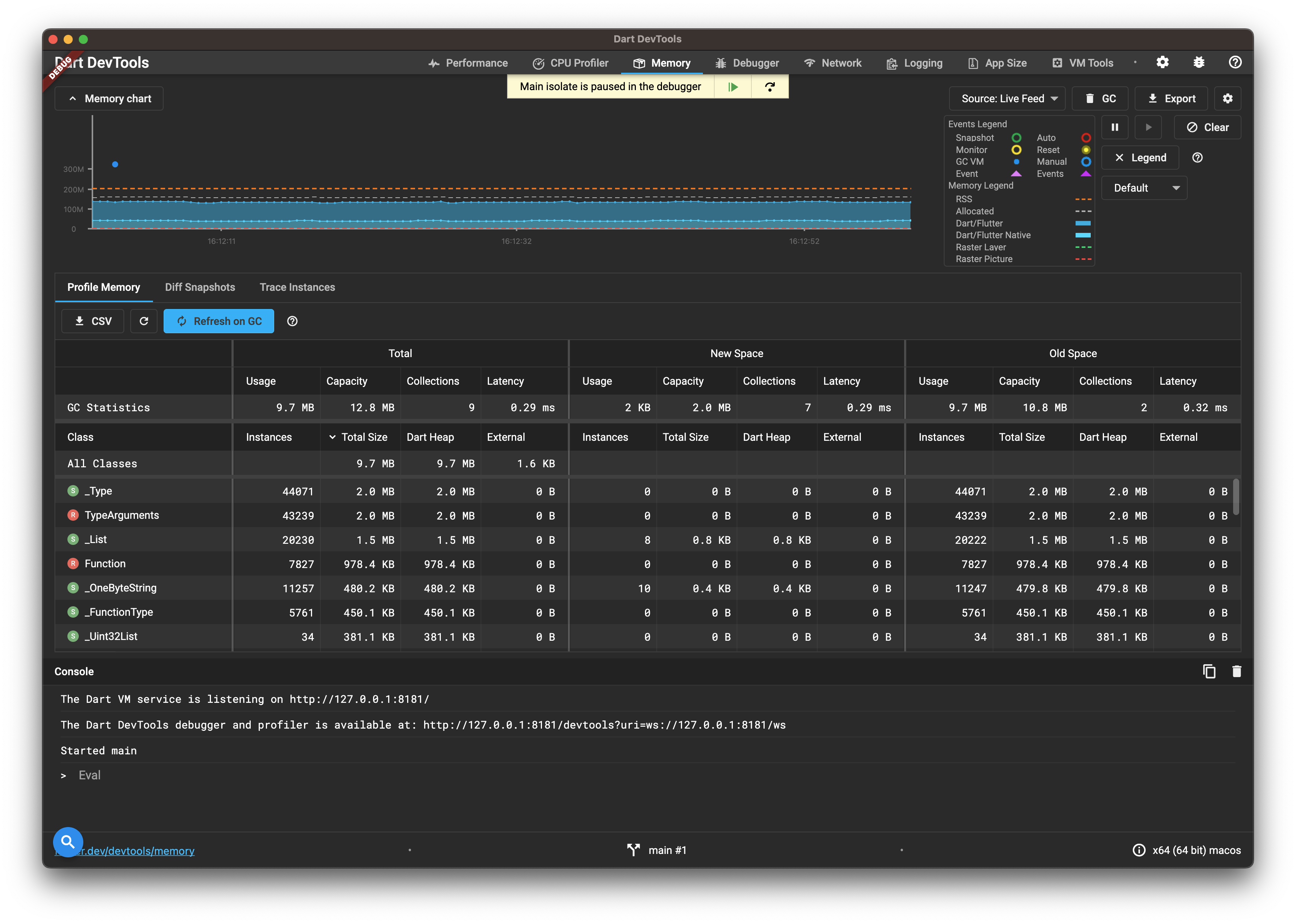Click the info icon beside x64 macos
This screenshot has height=924, width=1296.
(x=1139, y=851)
